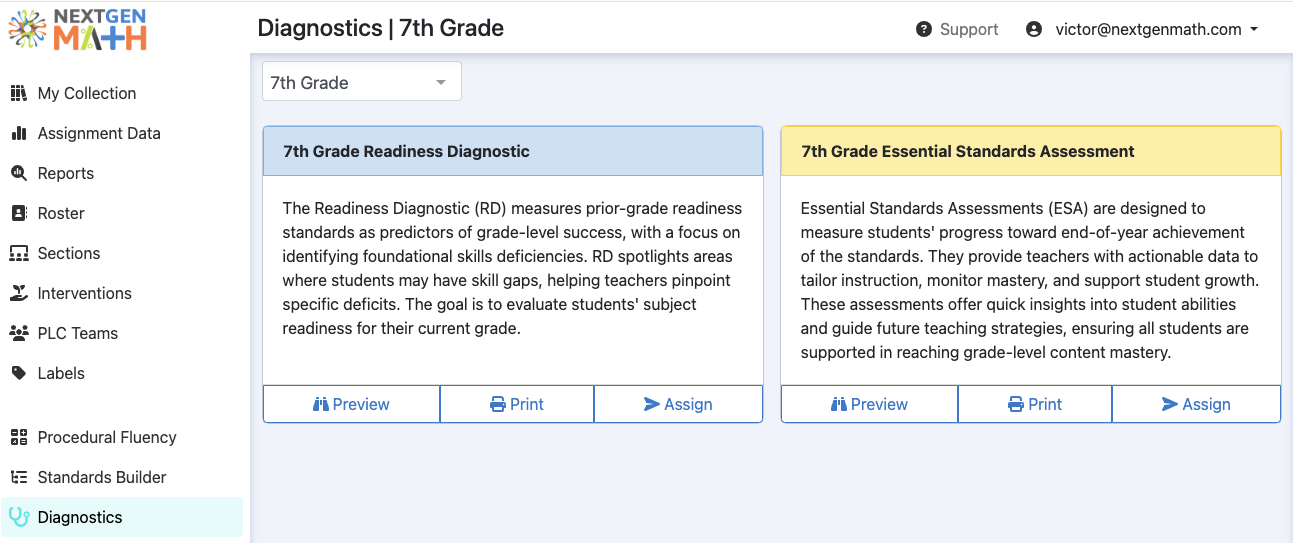Click the Support question mark icon
1293x543 pixels.
pyautogui.click(x=924, y=30)
